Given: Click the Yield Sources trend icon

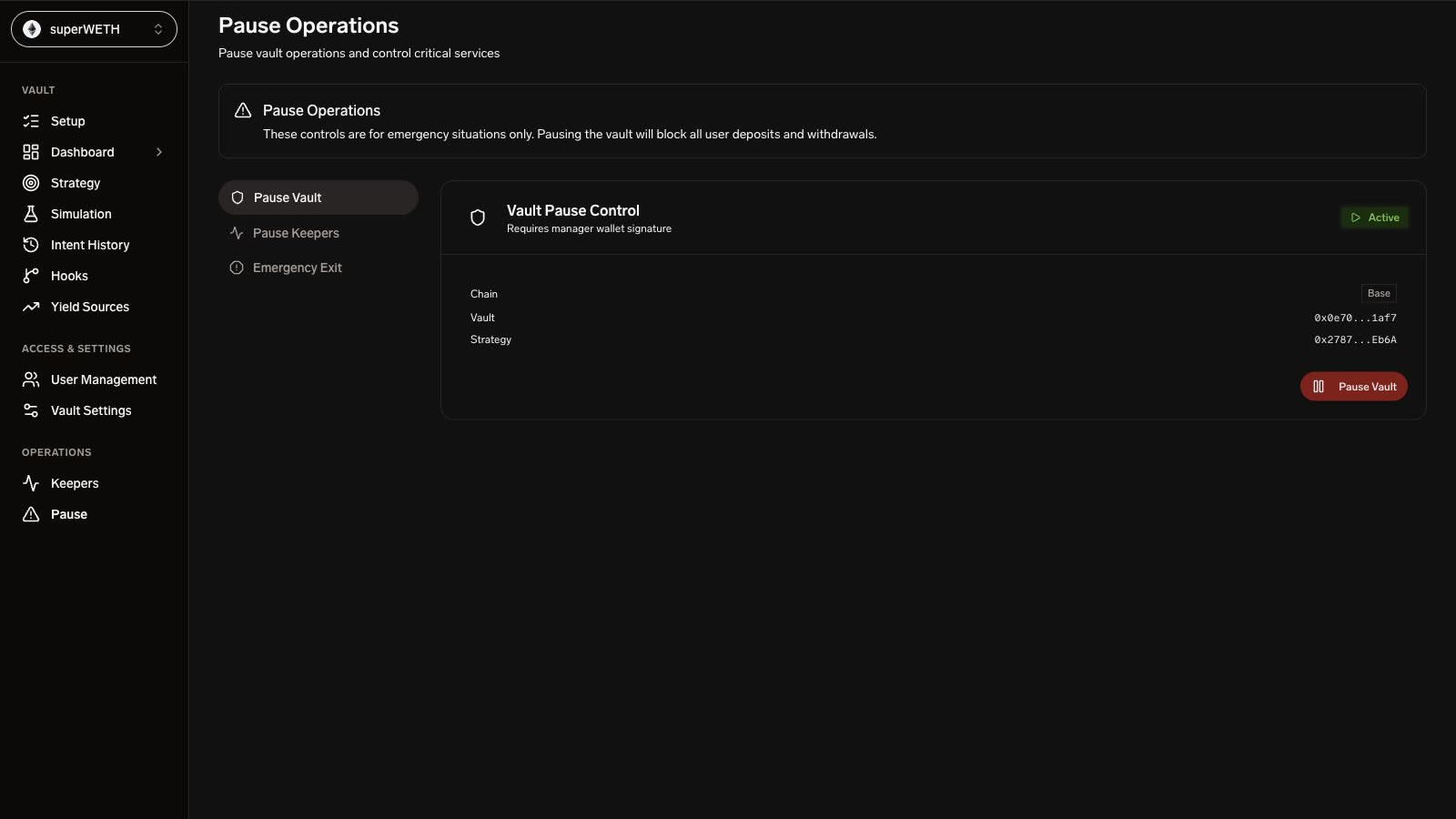Looking at the screenshot, I should click(31, 307).
